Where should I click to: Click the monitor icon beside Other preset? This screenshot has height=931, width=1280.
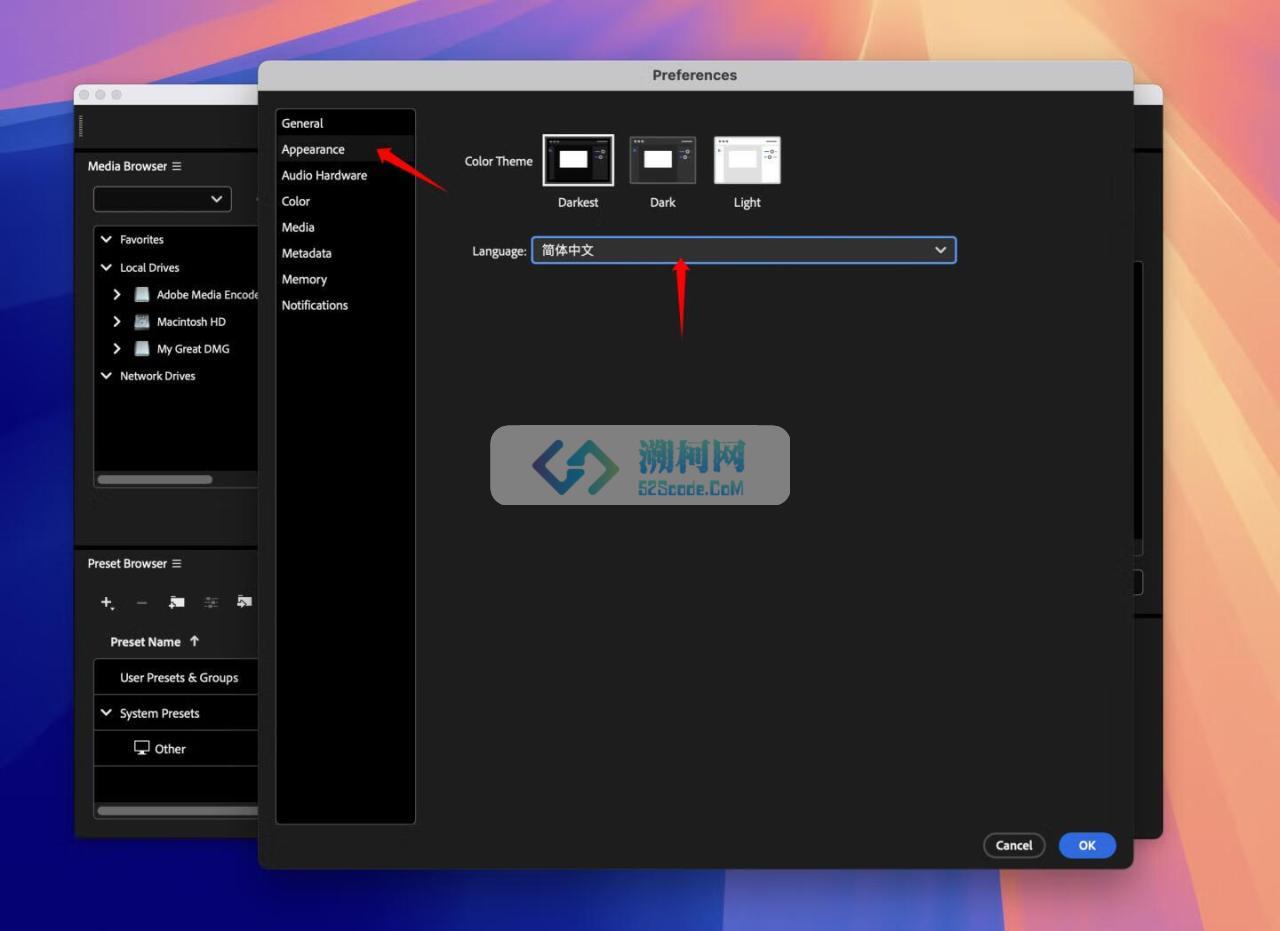pyautogui.click(x=142, y=748)
